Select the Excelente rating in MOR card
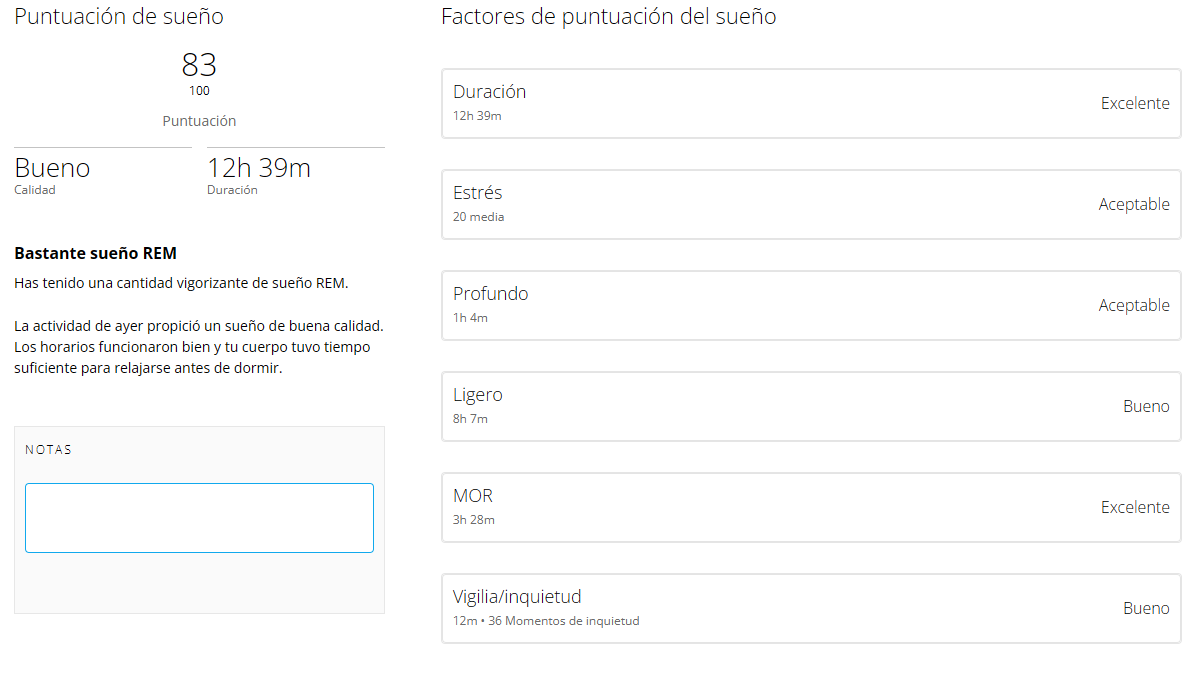 point(1135,507)
